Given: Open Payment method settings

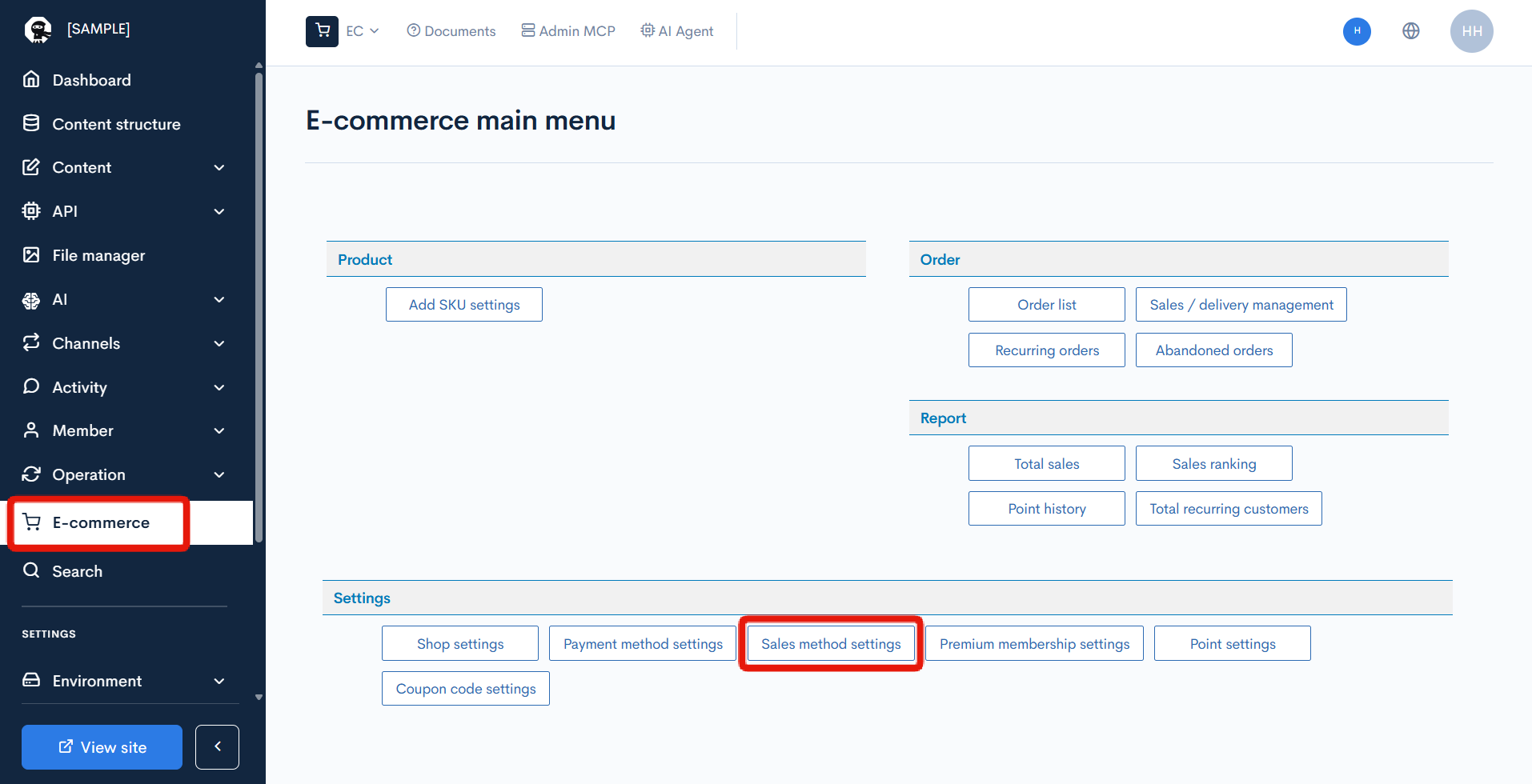Looking at the screenshot, I should [x=643, y=643].
